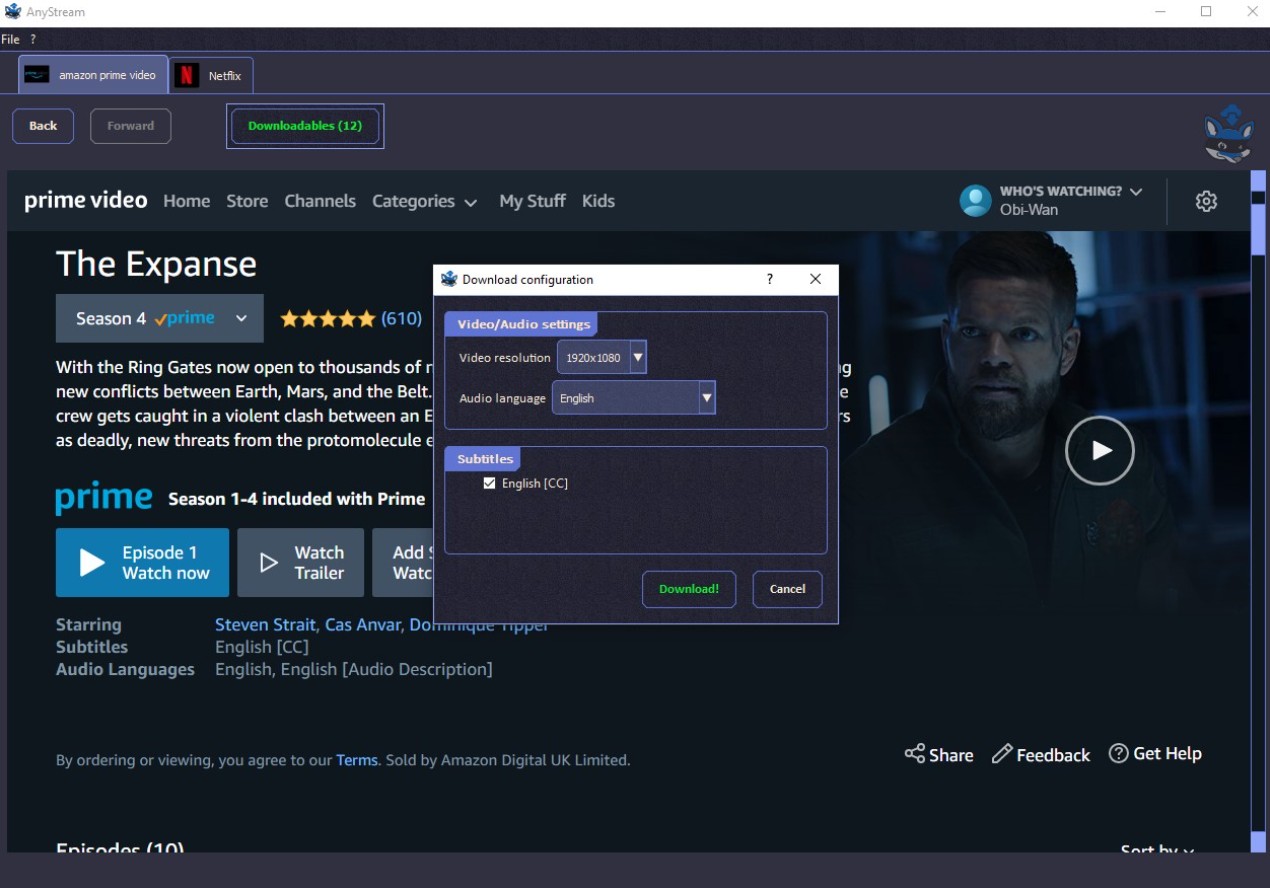Open the File menu

[10, 39]
